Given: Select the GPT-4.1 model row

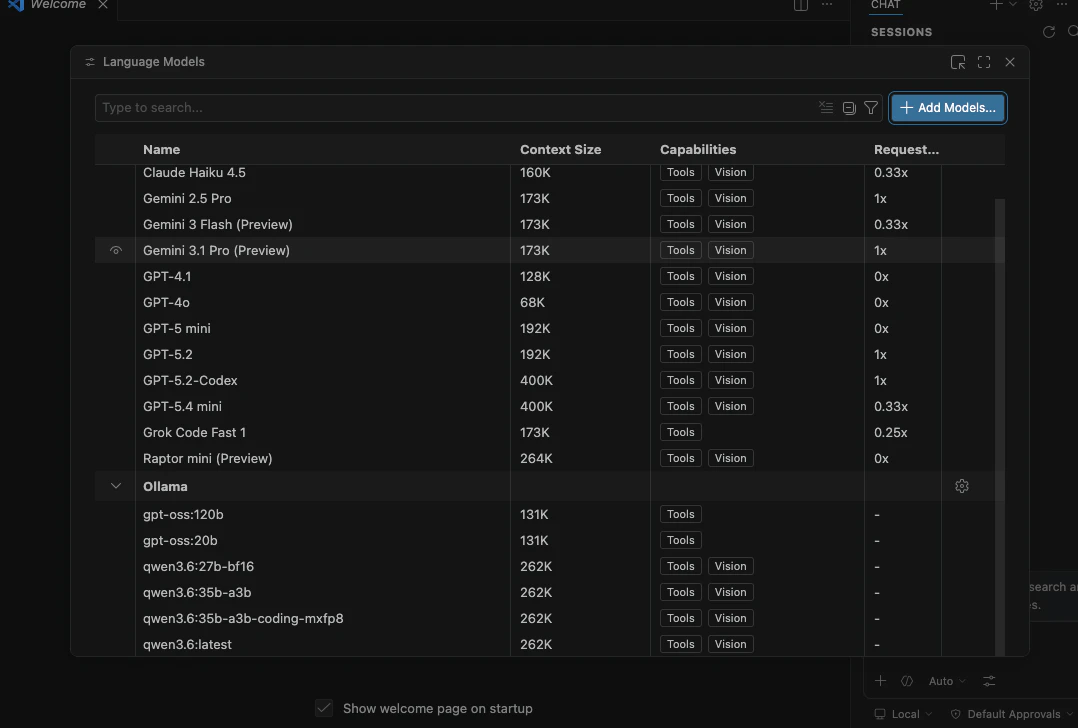Looking at the screenshot, I should (x=549, y=276).
